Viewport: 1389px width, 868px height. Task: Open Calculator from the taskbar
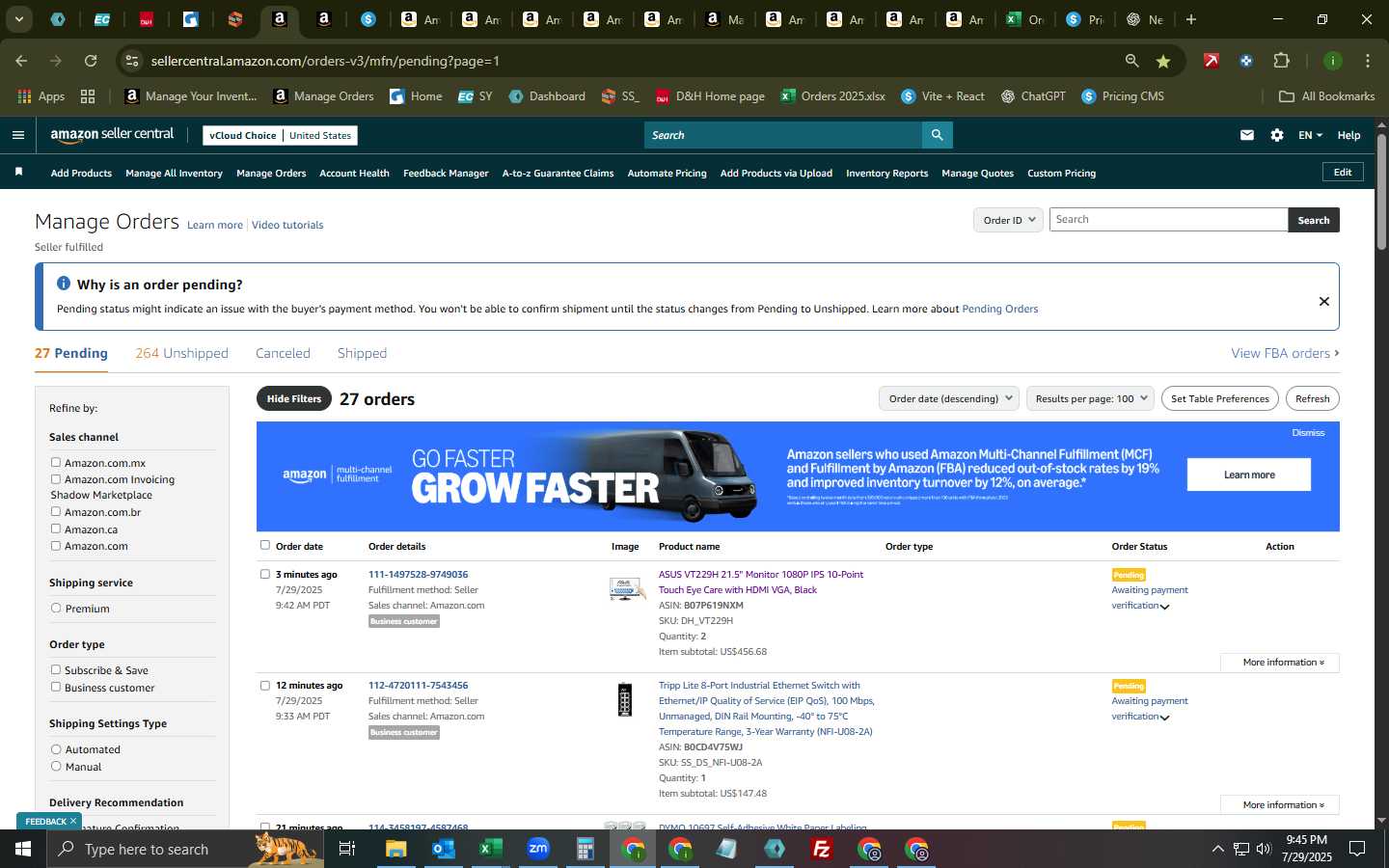pyautogui.click(x=586, y=849)
